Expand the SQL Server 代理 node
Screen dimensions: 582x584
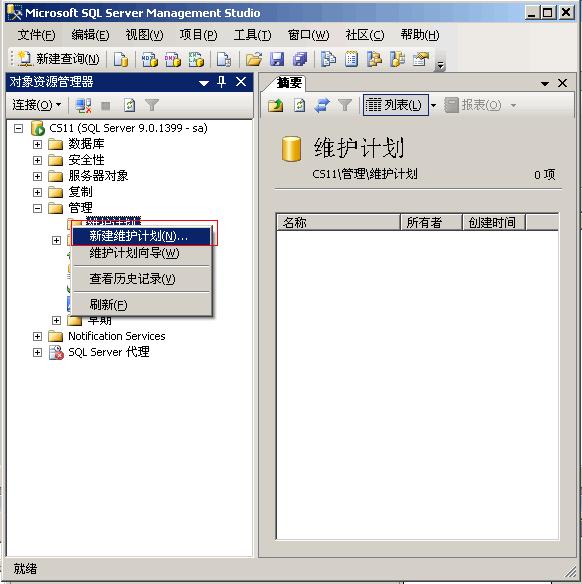pos(37,352)
